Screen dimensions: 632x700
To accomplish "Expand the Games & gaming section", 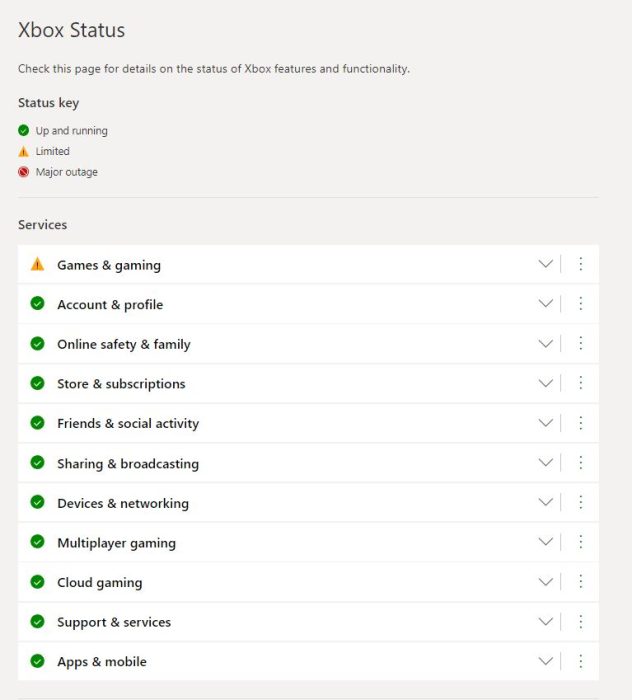I will click(545, 264).
